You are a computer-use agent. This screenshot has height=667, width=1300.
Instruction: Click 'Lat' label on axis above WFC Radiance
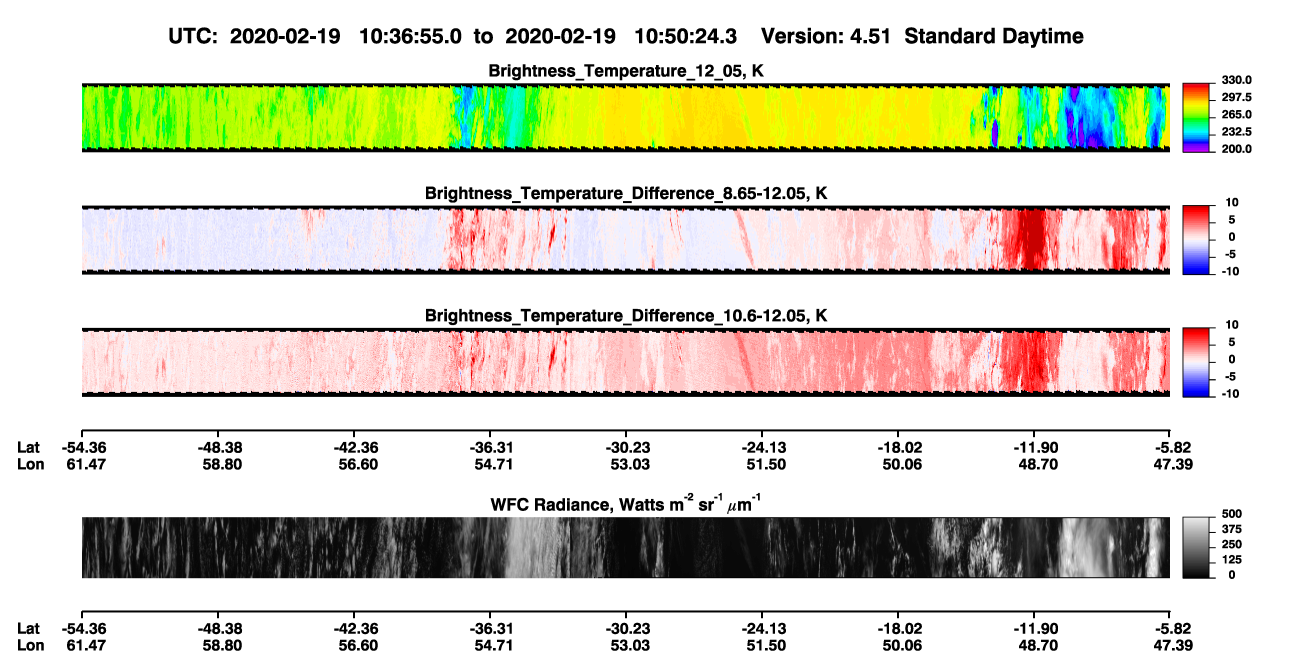pos(28,448)
